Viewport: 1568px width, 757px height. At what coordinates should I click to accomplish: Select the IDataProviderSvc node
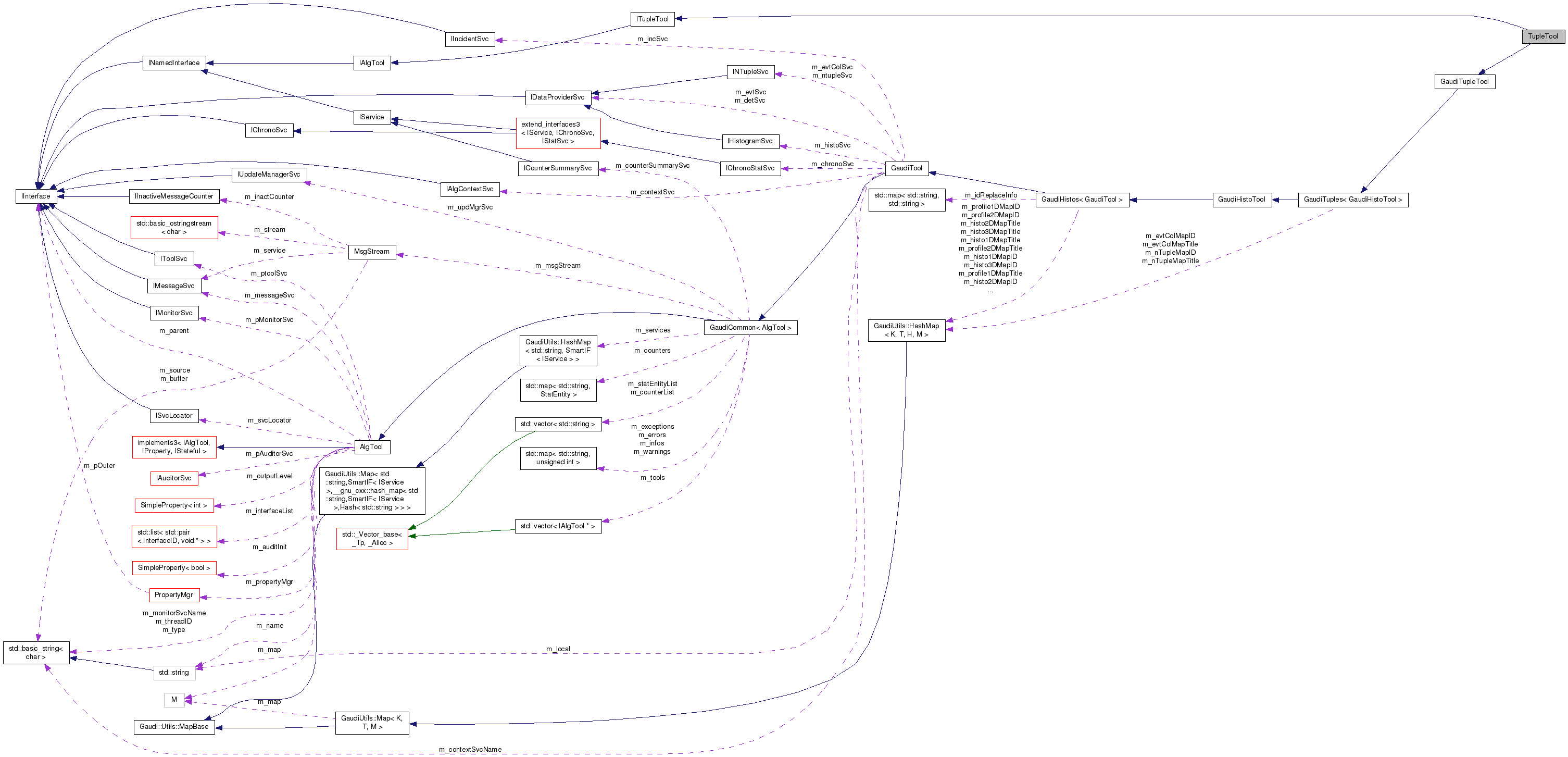(x=558, y=97)
